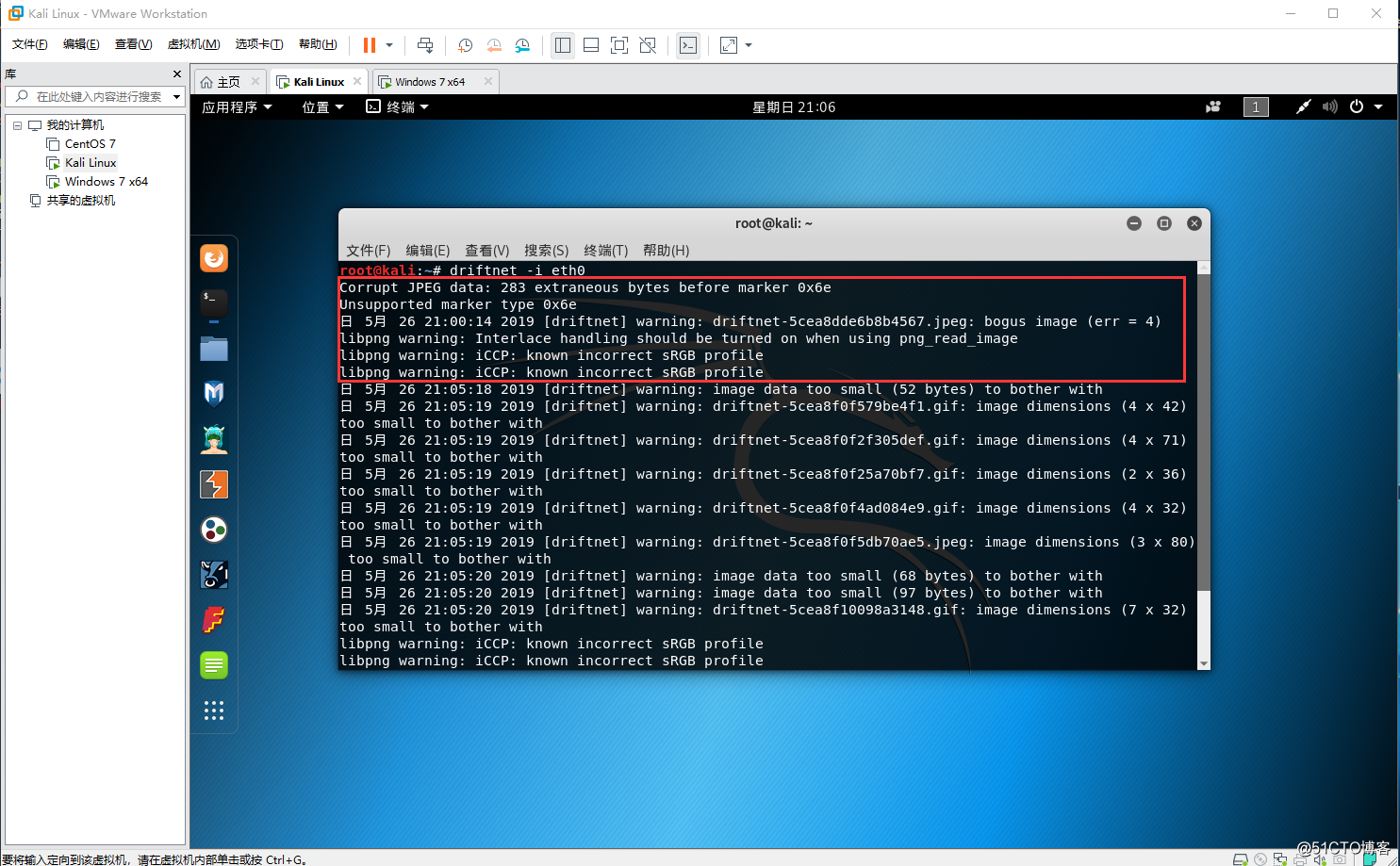Toggle full screen mode in VMware toolbar
The image size is (1400, 866).
pyautogui.click(x=619, y=45)
